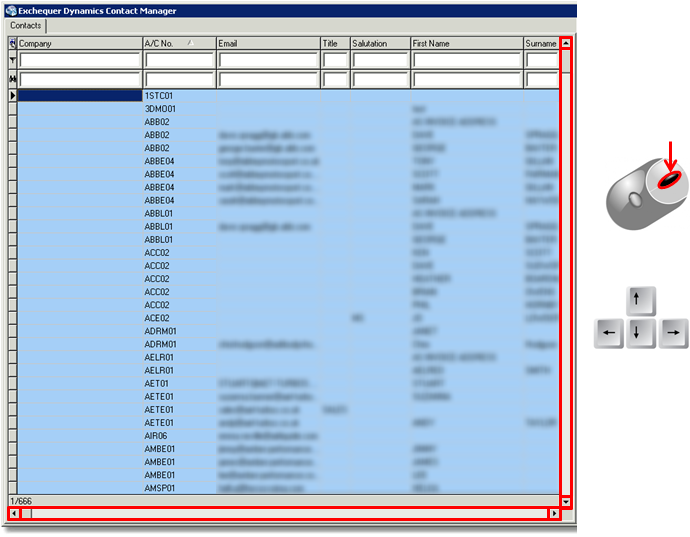Viewport: 690px width, 537px height.
Task: Click the horizontal scrollbar right arrow
Action: [x=554, y=513]
